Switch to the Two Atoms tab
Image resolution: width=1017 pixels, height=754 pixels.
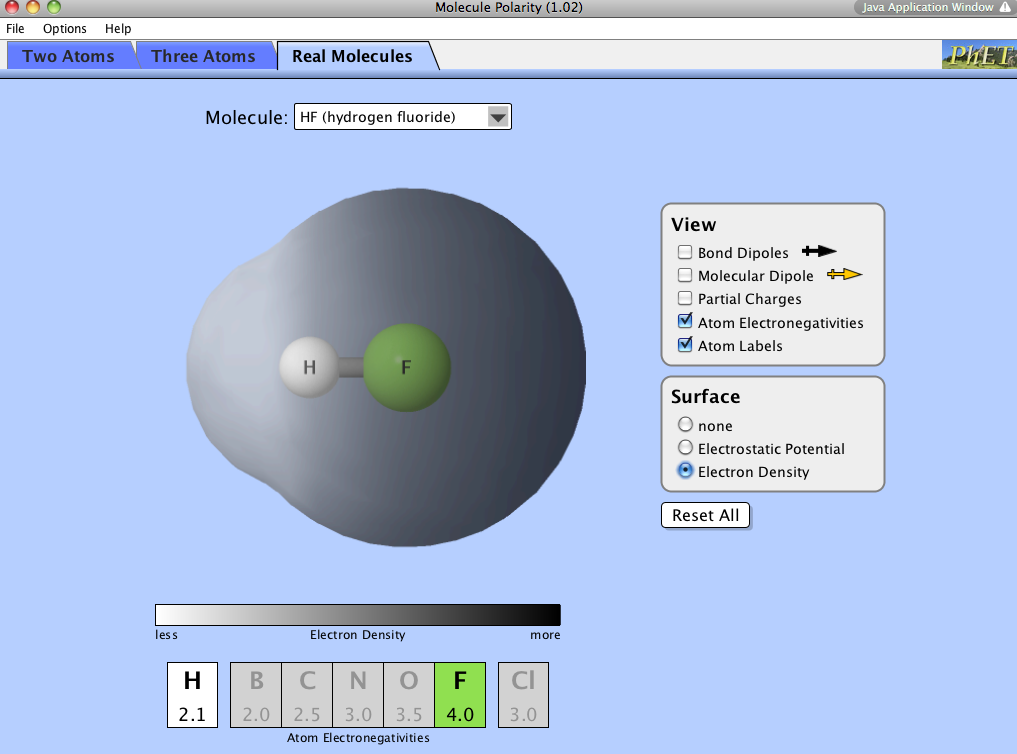pyautogui.click(x=68, y=56)
